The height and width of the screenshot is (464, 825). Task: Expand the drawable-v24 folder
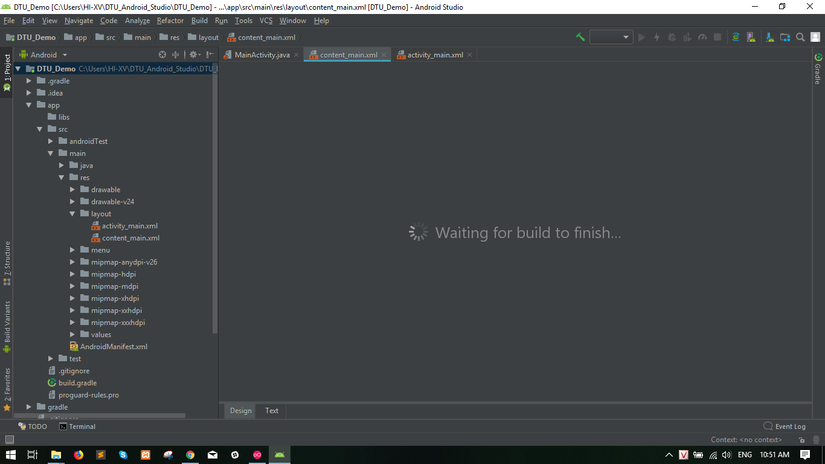tap(73, 202)
